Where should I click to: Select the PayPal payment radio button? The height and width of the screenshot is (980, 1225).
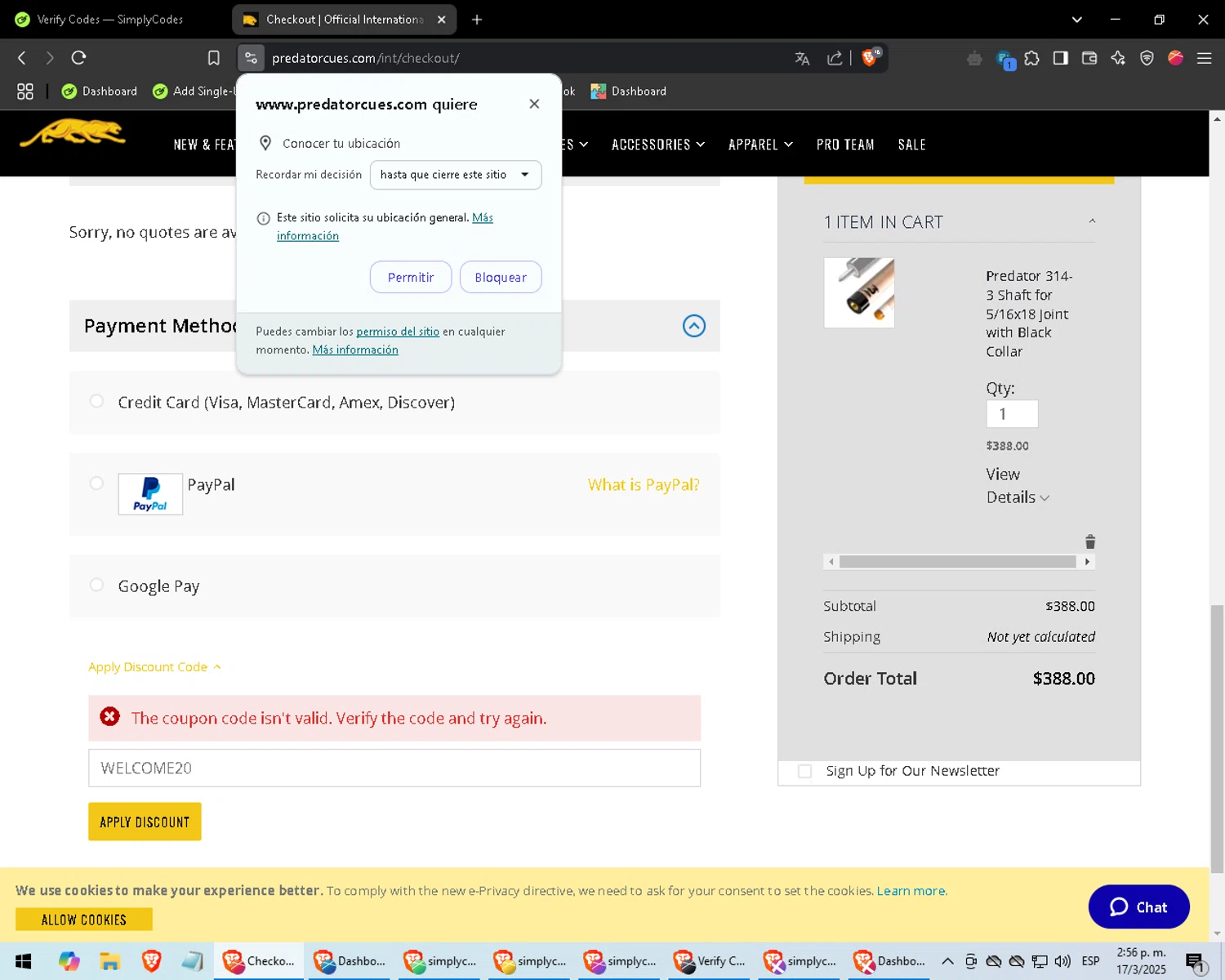(96, 483)
